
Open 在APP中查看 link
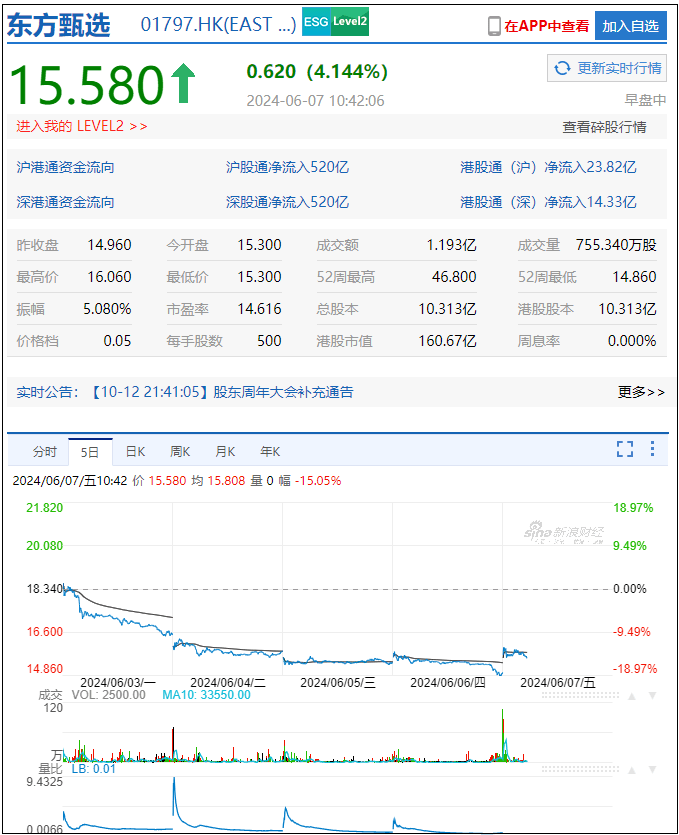click(546, 26)
